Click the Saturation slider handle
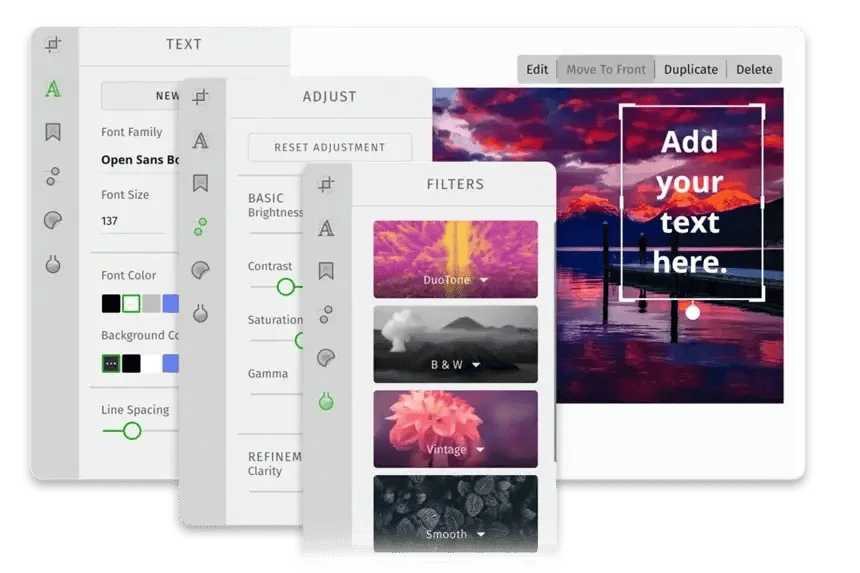The width and height of the screenshot is (860, 573). coord(299,341)
